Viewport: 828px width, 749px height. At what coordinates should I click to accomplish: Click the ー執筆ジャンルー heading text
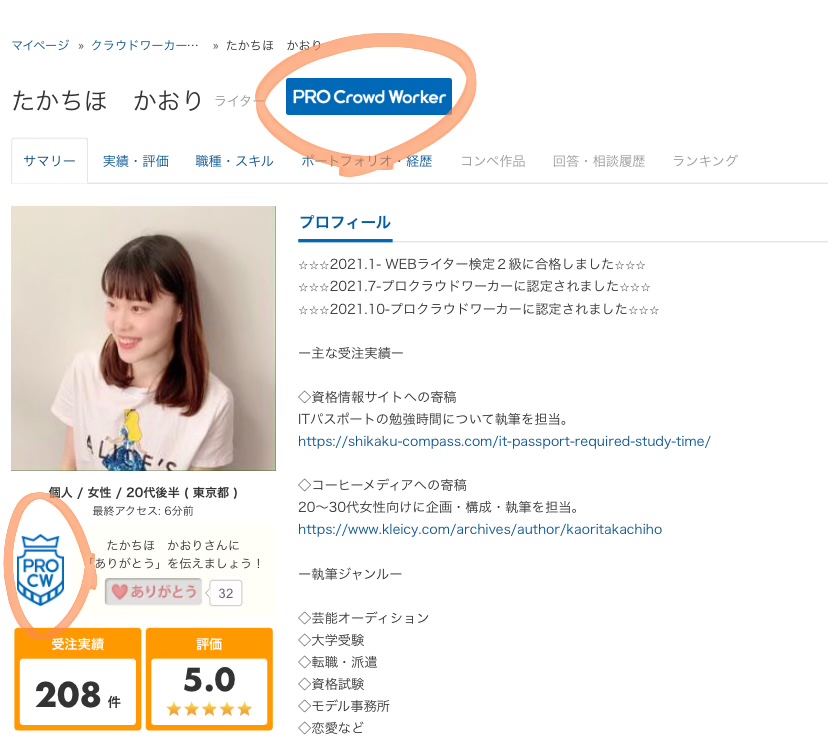point(350,574)
